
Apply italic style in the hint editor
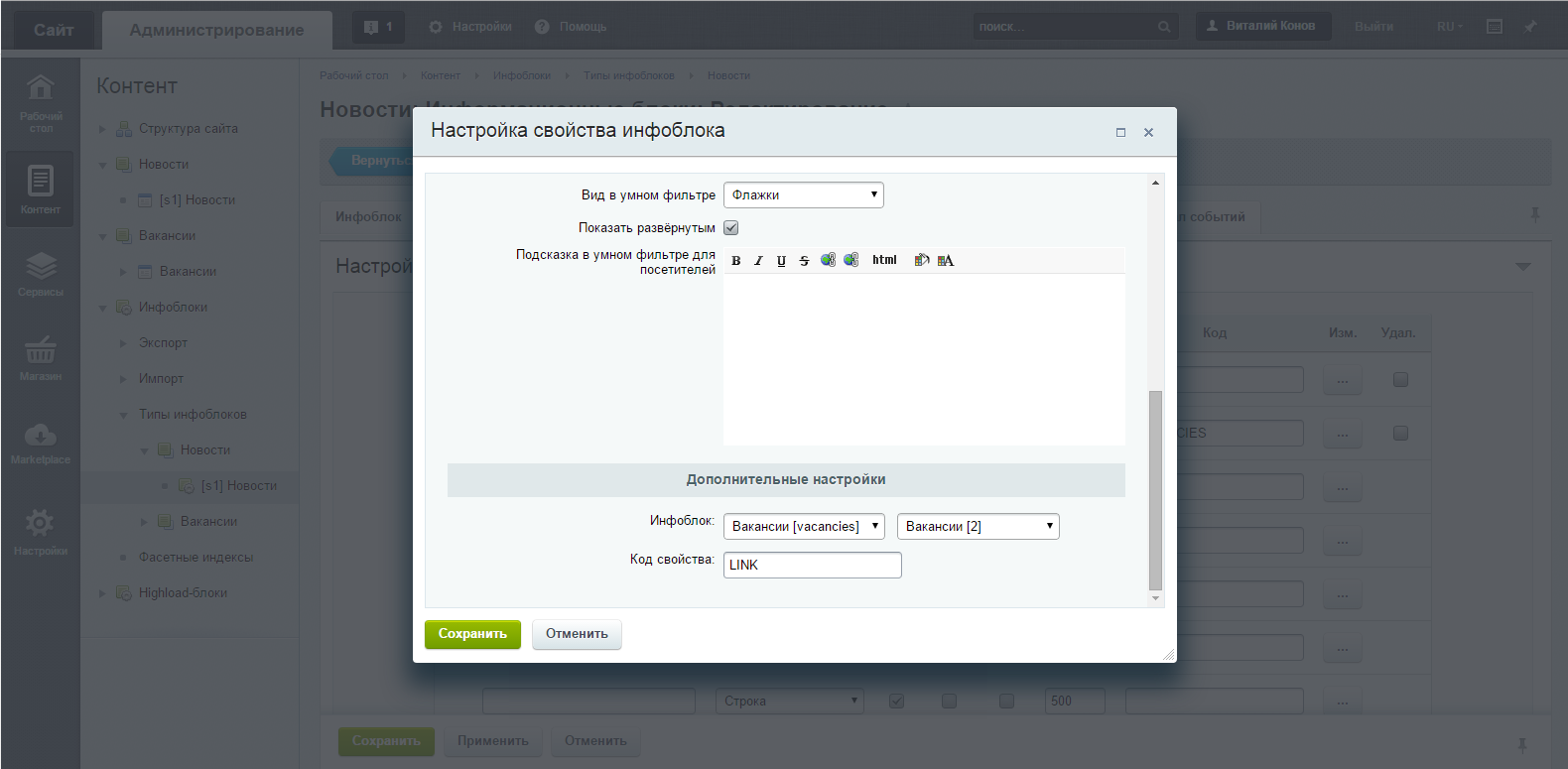coord(758,261)
